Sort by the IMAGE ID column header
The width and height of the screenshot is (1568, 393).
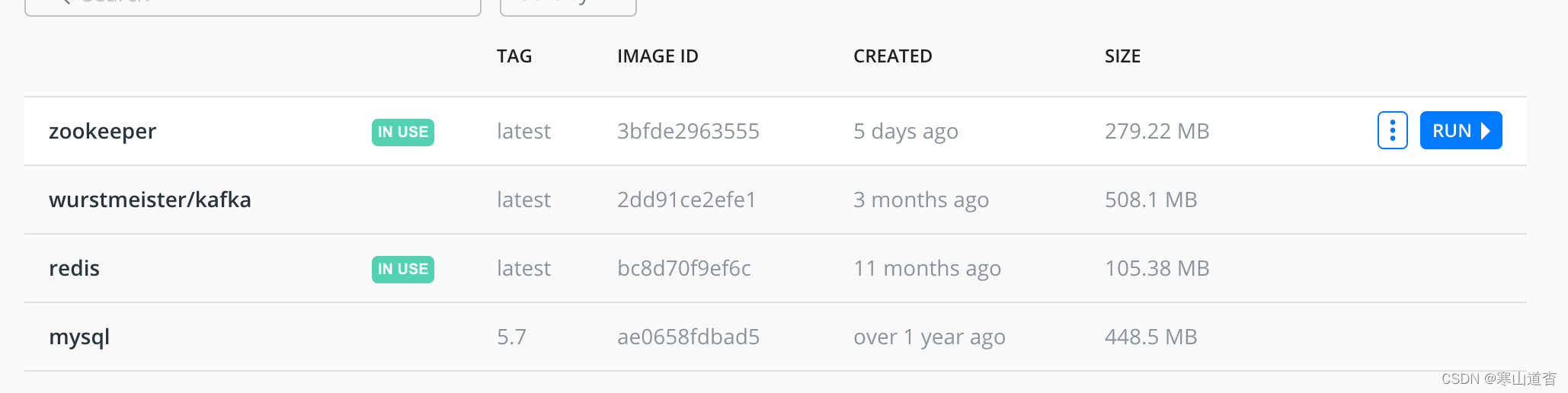[658, 56]
